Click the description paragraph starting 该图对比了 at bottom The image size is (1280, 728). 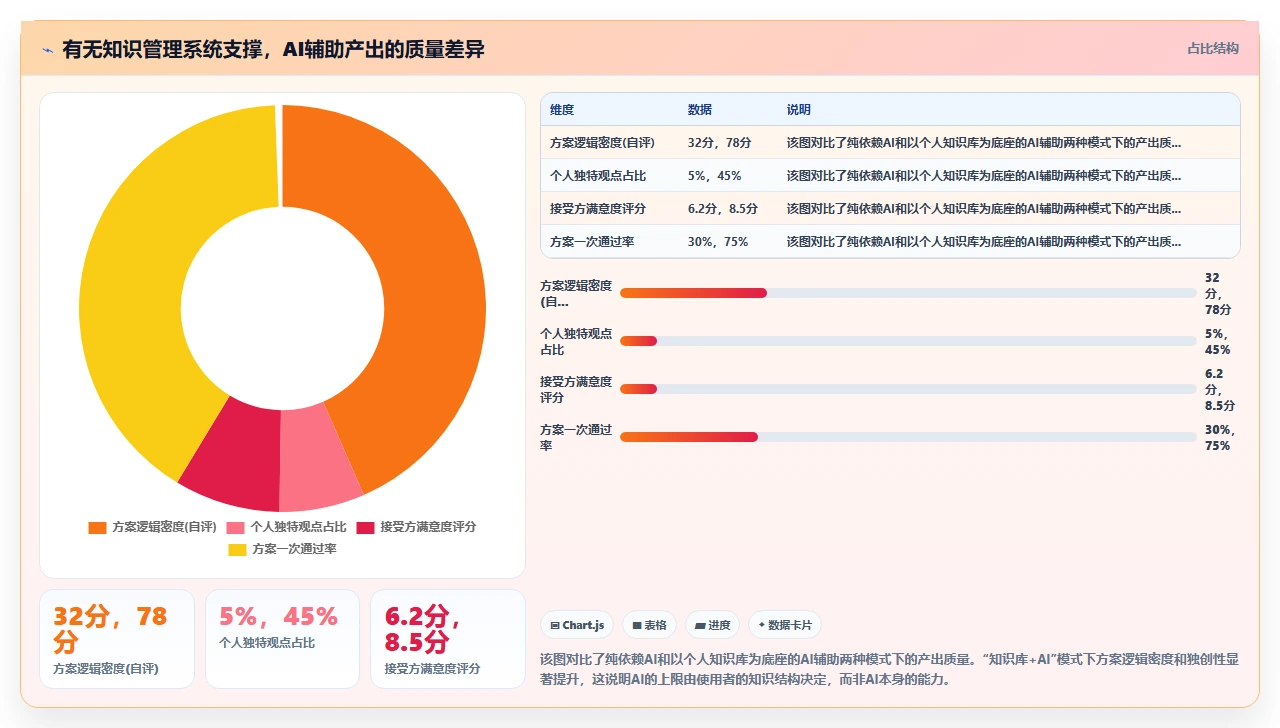pyautogui.click(x=889, y=669)
